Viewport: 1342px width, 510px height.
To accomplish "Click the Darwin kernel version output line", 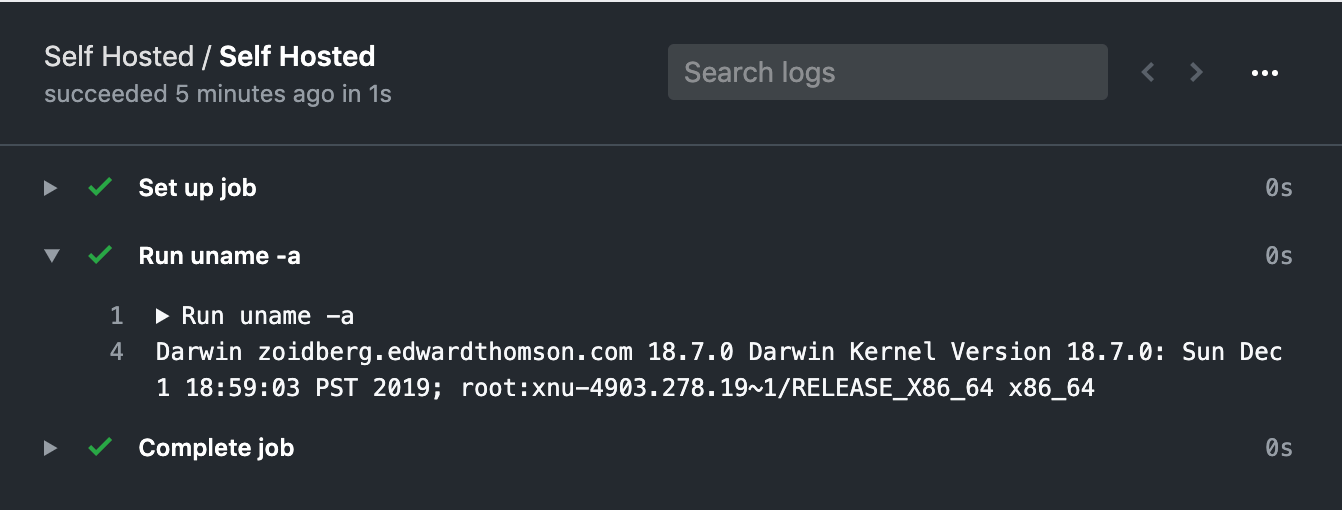I will [719, 370].
